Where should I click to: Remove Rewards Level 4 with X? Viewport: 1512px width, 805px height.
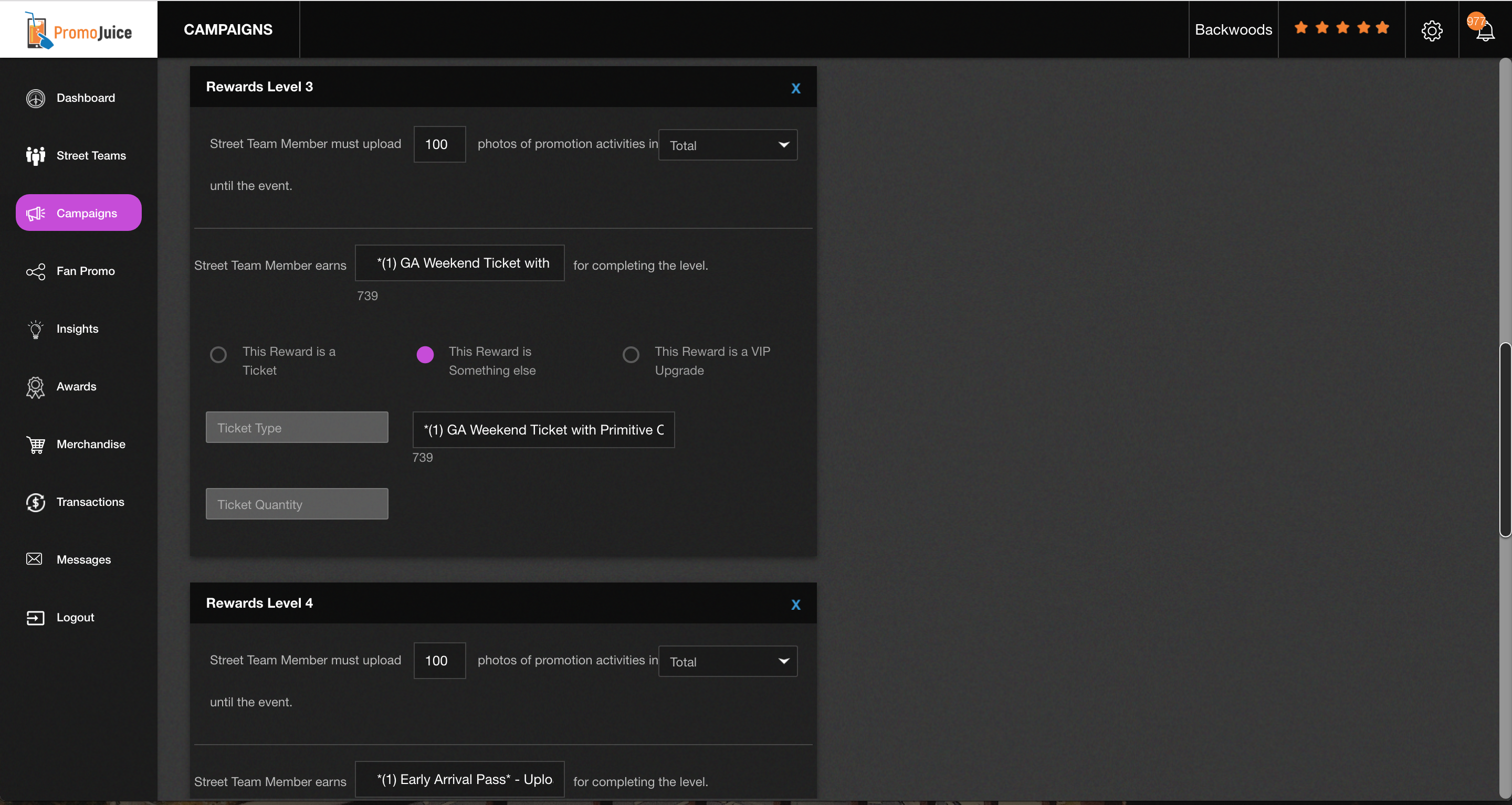(x=795, y=605)
